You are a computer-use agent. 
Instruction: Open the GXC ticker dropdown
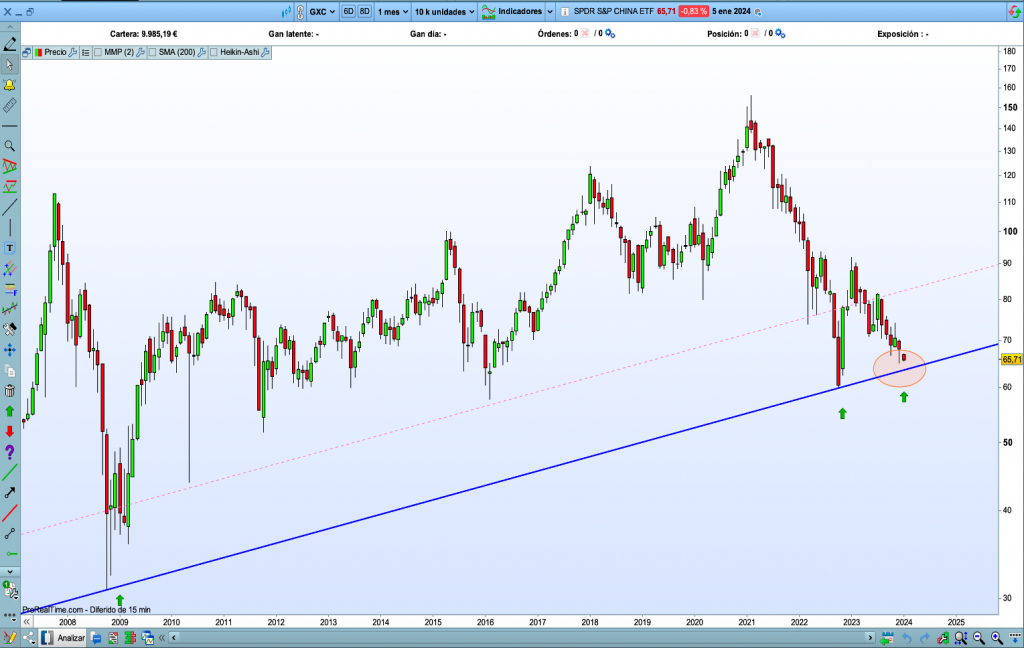[x=322, y=12]
